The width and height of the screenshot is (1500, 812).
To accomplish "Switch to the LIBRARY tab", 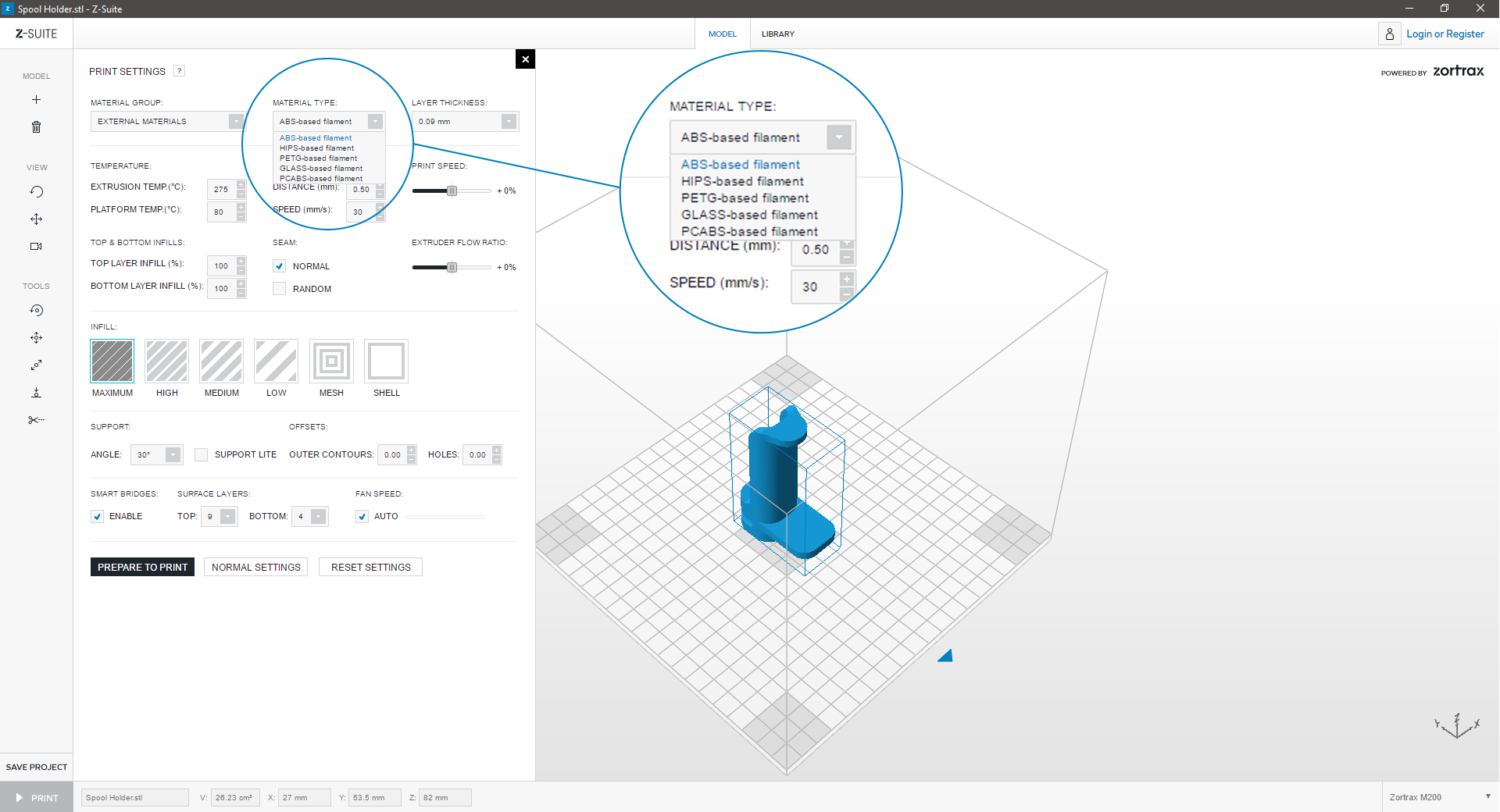I will 777,34.
